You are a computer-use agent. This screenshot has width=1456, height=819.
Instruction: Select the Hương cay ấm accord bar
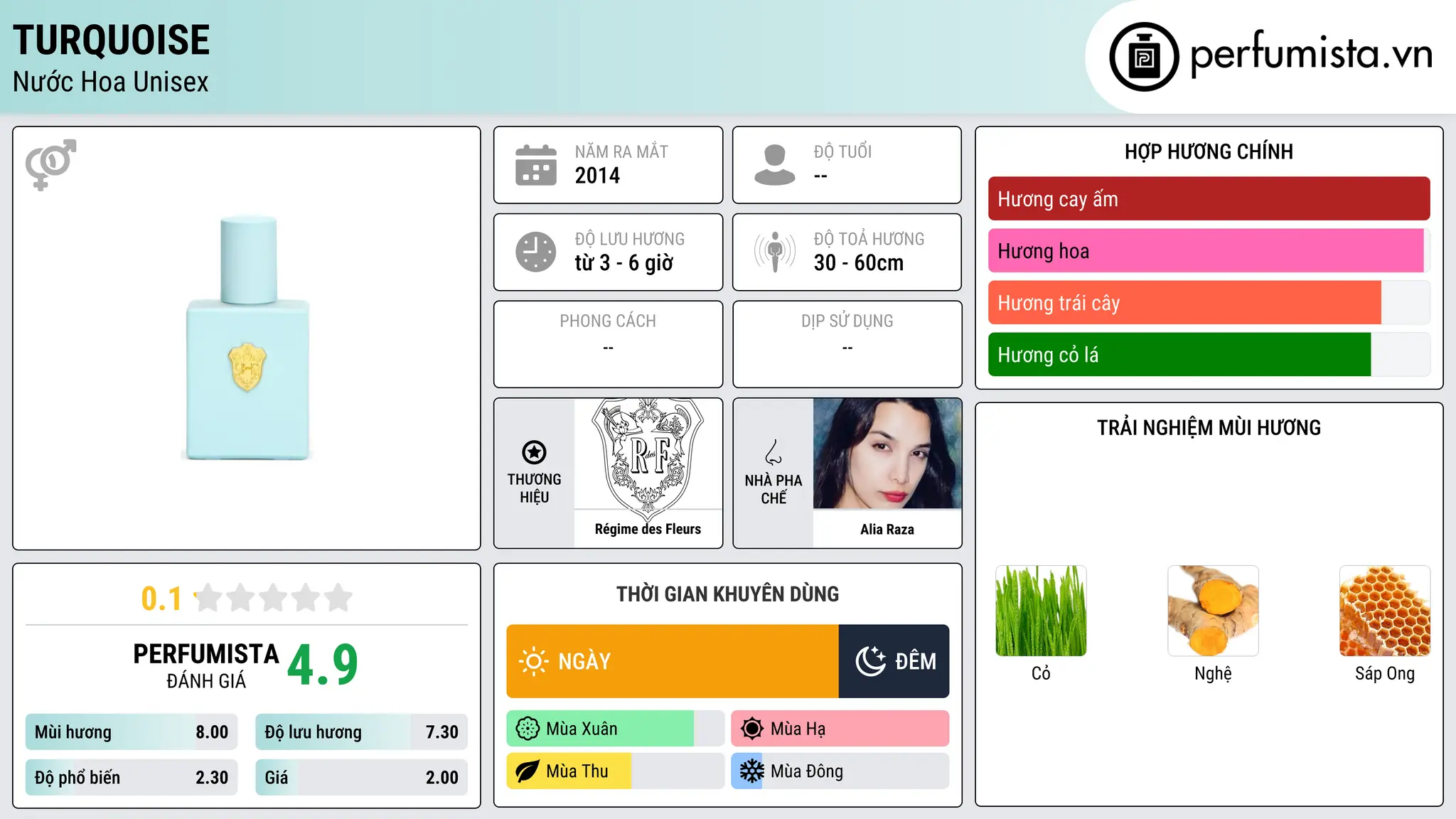click(1209, 199)
